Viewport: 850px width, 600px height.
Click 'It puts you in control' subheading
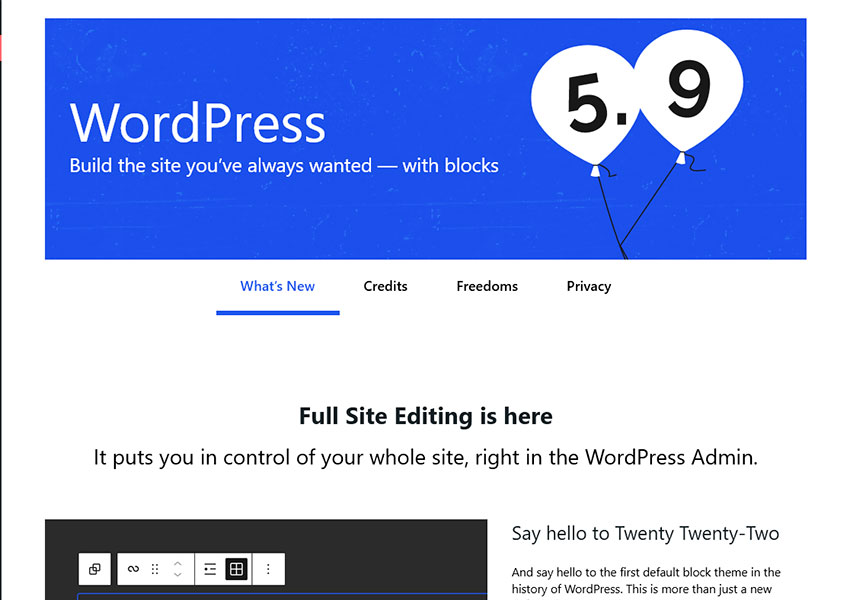click(426, 457)
